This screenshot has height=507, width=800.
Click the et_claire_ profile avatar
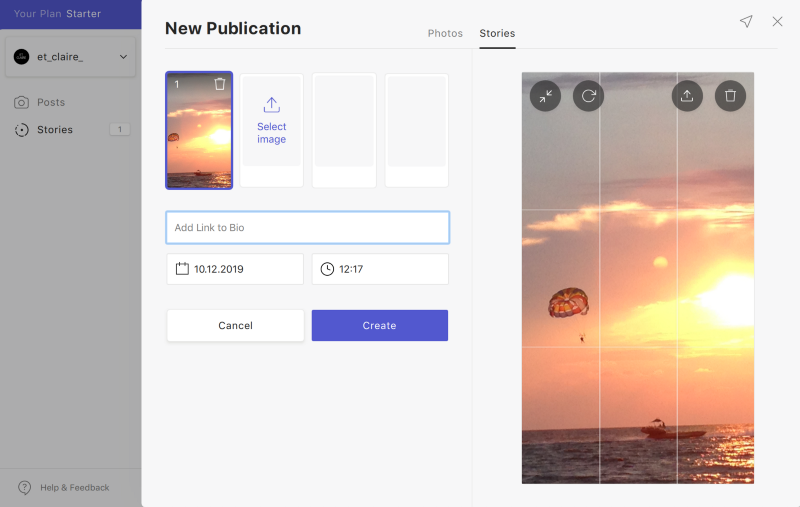click(x=21, y=57)
